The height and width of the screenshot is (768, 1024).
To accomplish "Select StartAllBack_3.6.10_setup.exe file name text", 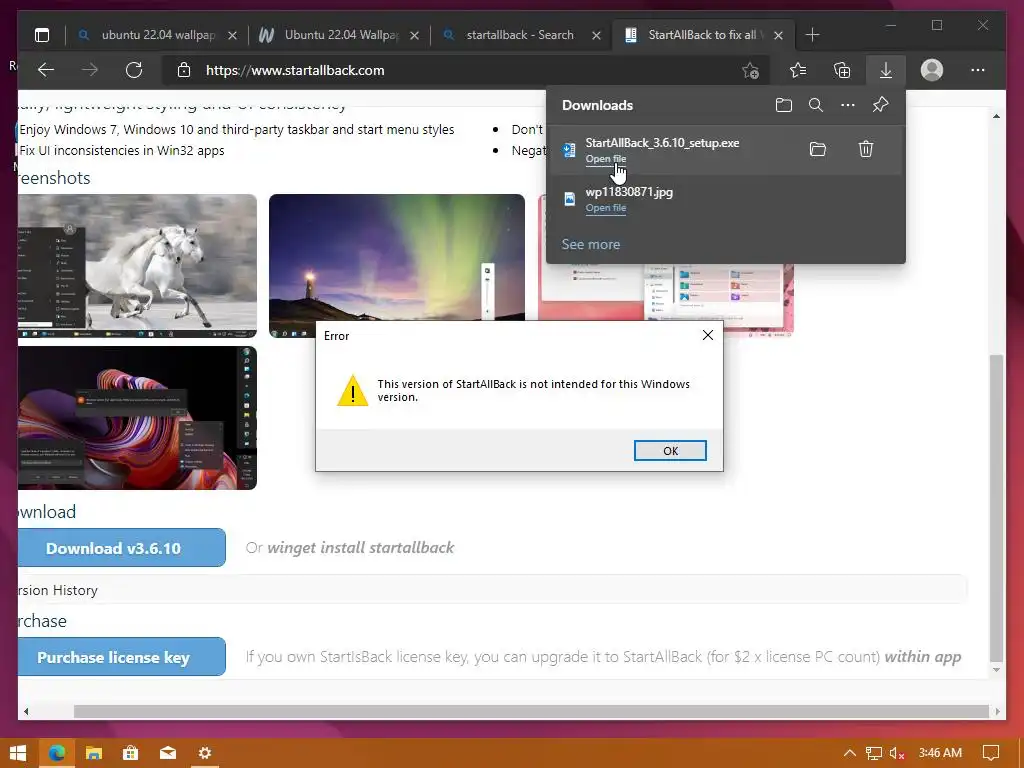I will (x=662, y=143).
